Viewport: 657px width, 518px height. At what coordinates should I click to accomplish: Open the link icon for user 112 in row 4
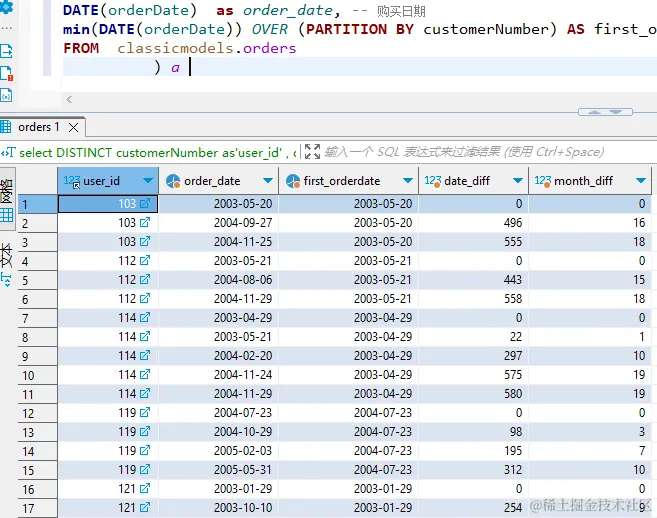(145, 261)
